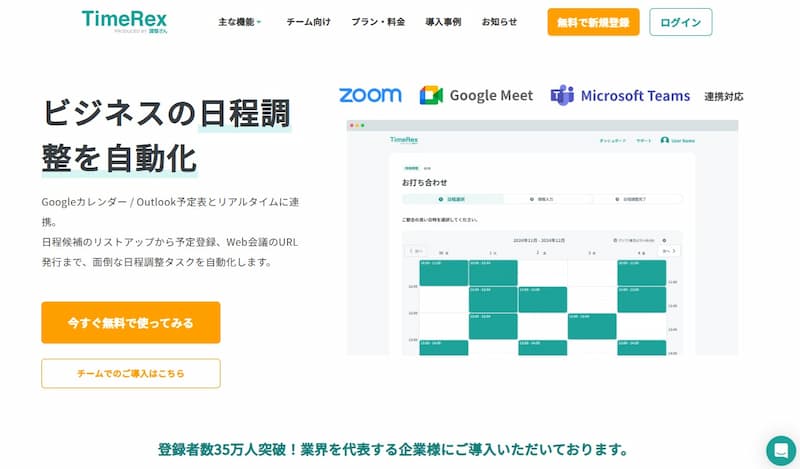
Task: Open プラン・料金 page
Action: (x=378, y=22)
